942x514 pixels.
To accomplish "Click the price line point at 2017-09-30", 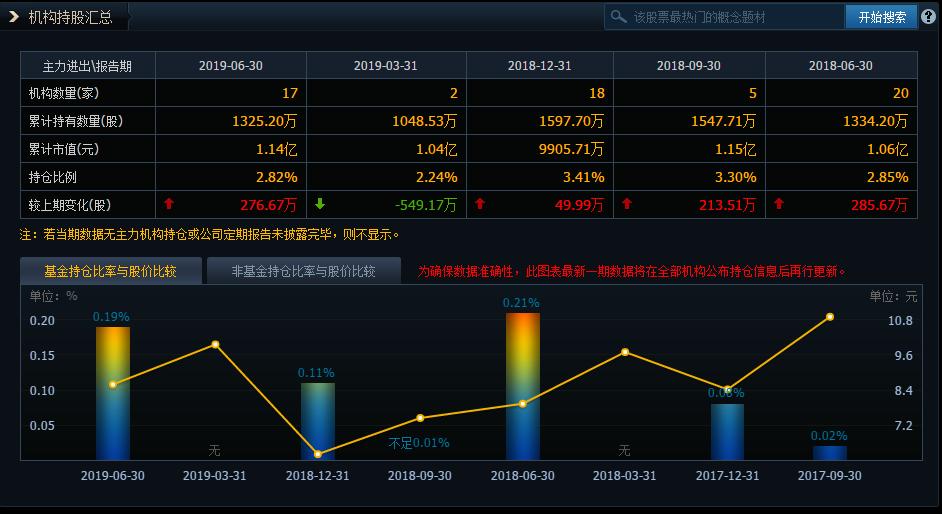I will 830,316.
